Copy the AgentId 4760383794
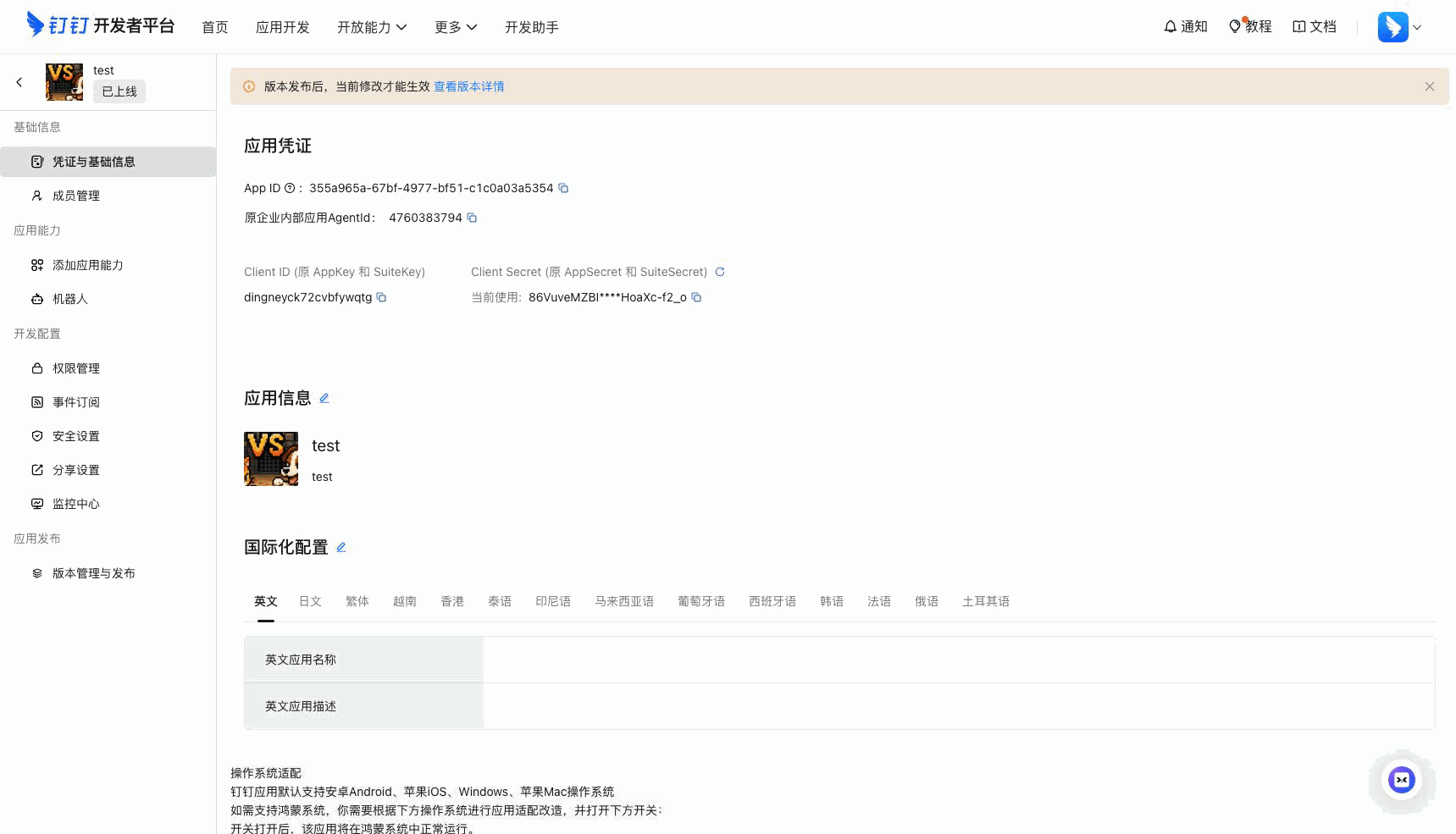Screen dimensions: 1456x834 click(473, 218)
